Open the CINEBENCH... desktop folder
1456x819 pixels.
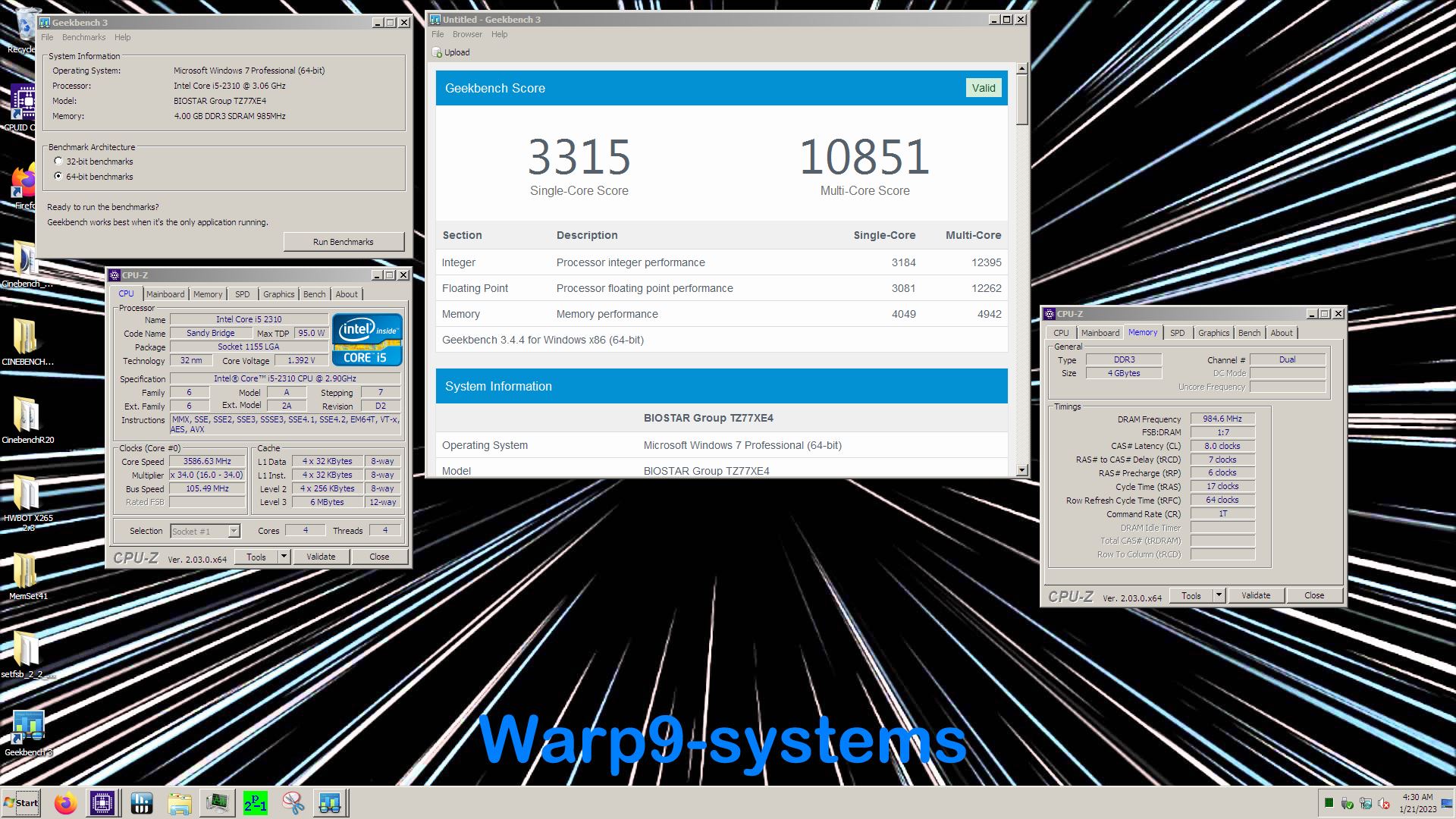pos(27,342)
